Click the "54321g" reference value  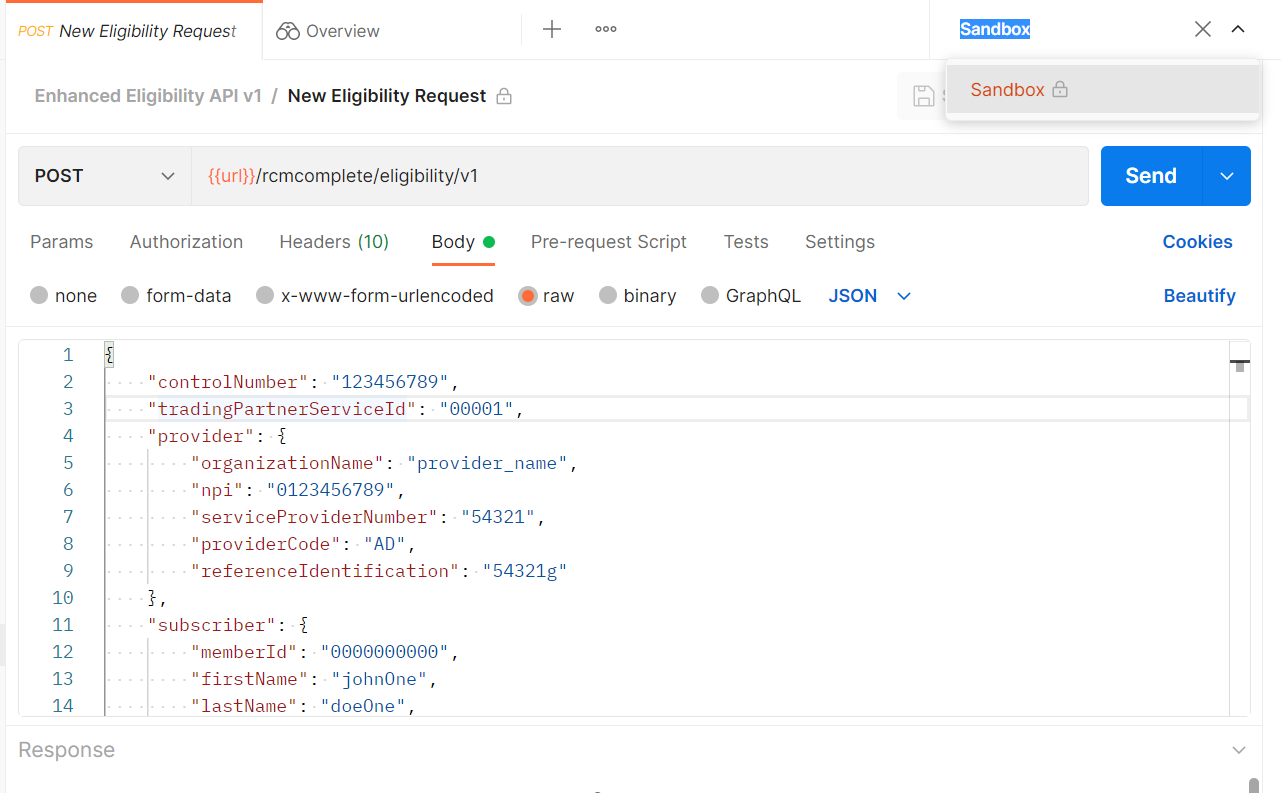pos(525,571)
